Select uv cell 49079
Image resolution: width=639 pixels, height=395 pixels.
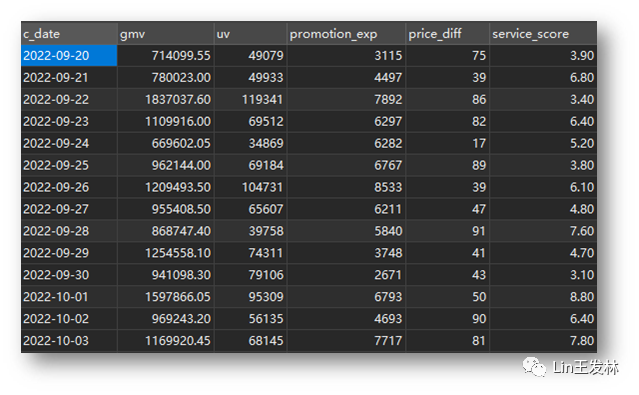click(251, 56)
